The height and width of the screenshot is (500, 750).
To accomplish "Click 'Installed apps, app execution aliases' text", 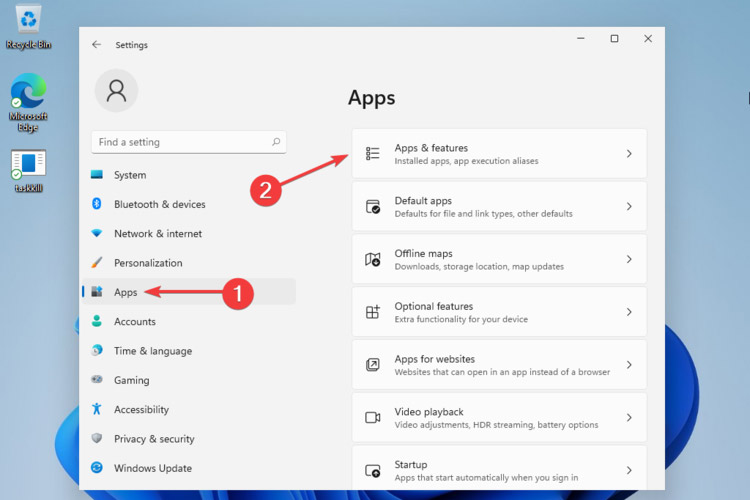I will (466, 161).
